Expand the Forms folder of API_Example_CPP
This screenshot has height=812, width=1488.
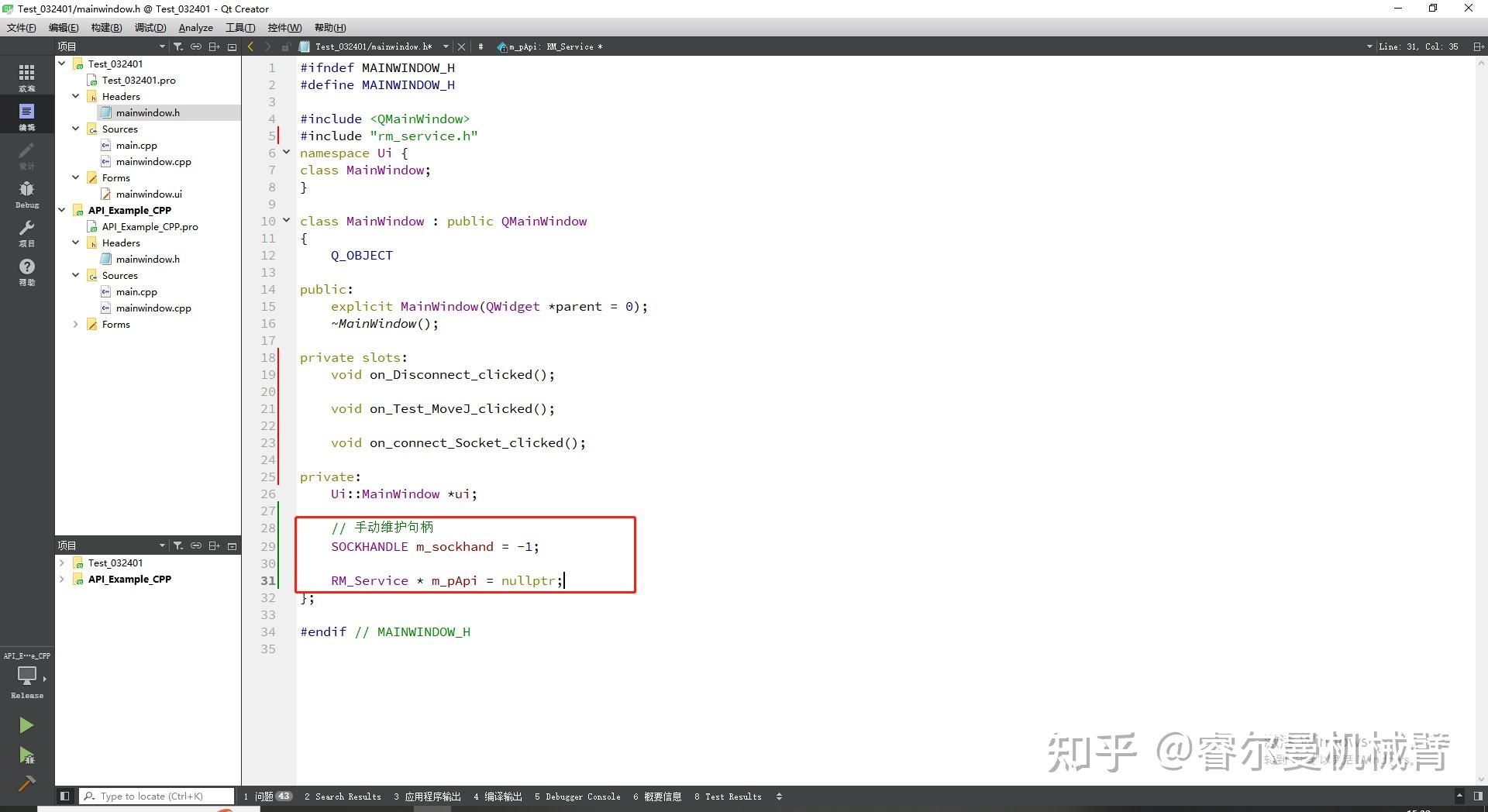coord(75,324)
